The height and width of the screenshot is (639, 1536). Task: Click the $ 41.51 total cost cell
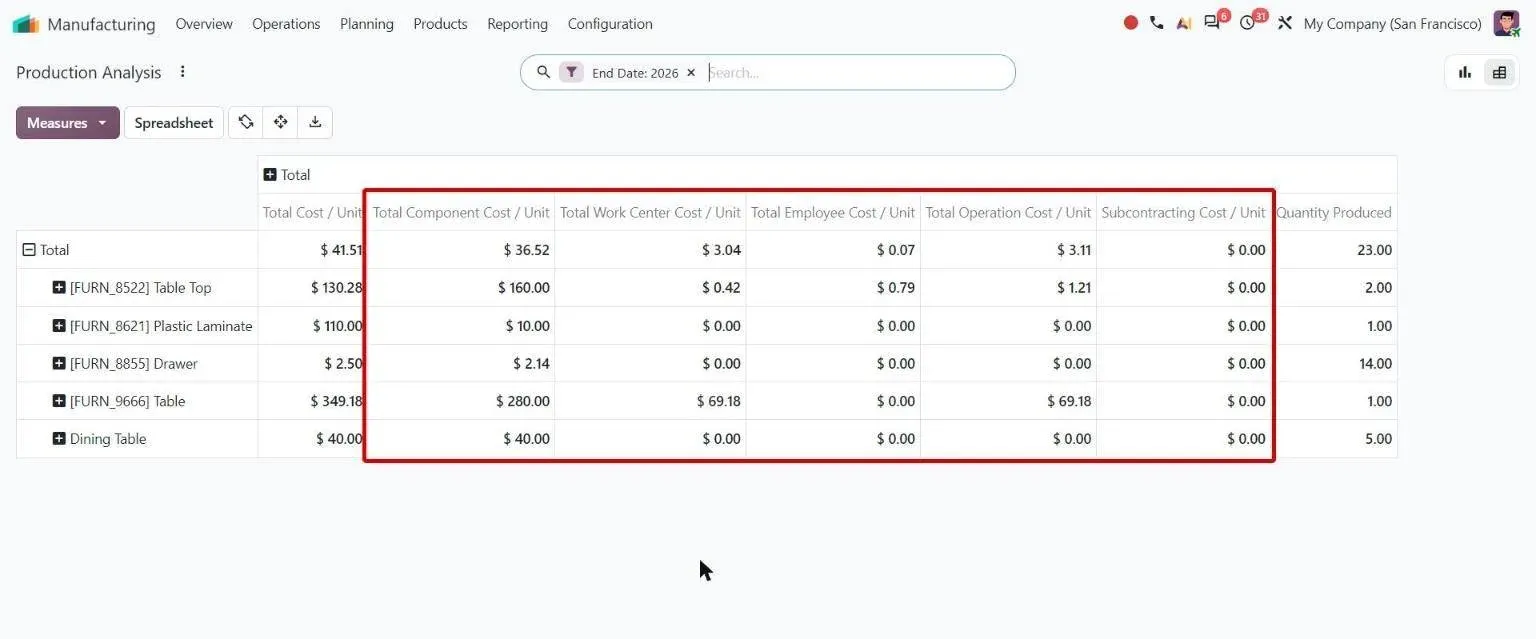[312, 250]
